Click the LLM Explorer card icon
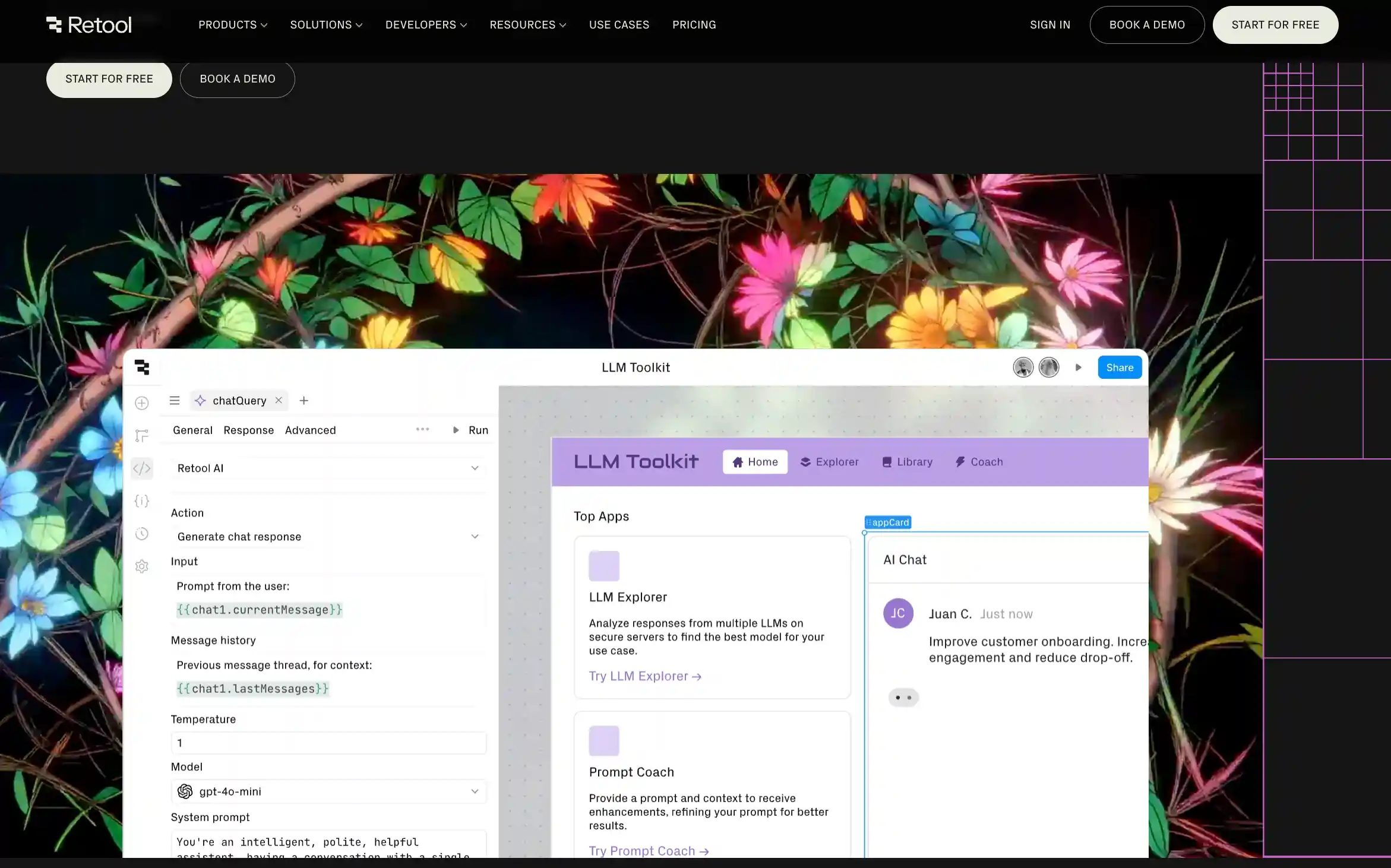The width and height of the screenshot is (1391, 868). click(604, 566)
